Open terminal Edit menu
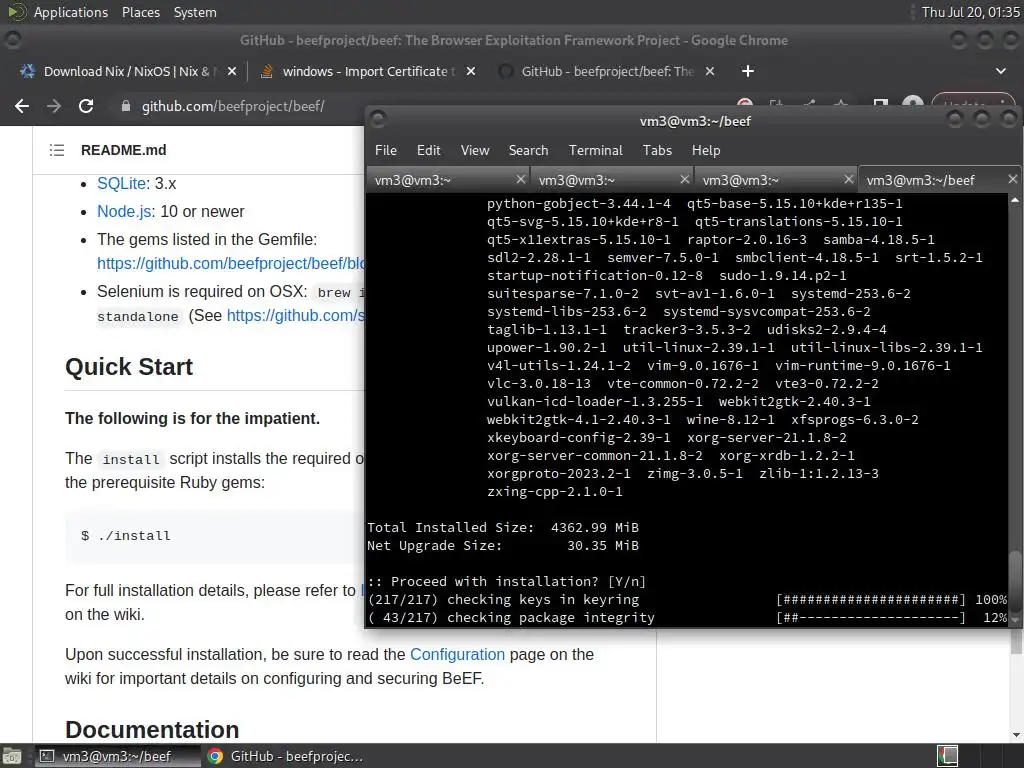 click(x=428, y=150)
